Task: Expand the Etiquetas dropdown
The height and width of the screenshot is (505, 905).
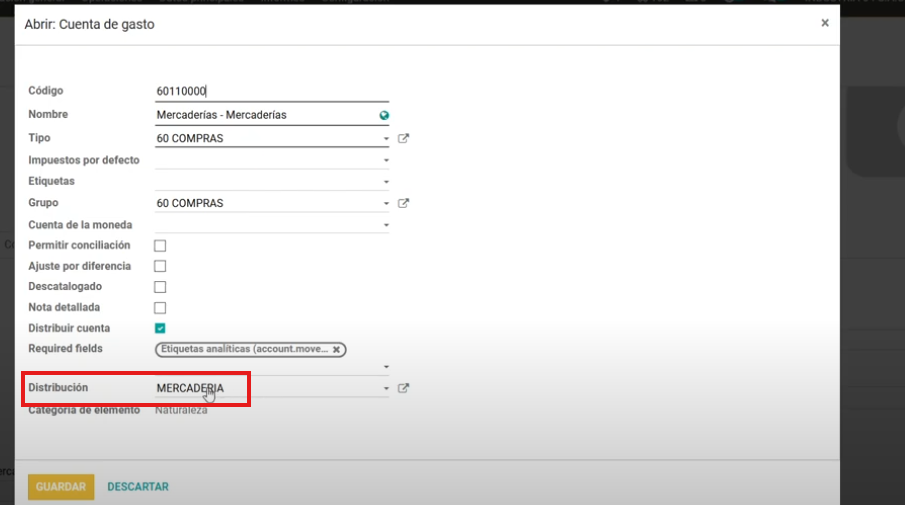Action: point(386,182)
